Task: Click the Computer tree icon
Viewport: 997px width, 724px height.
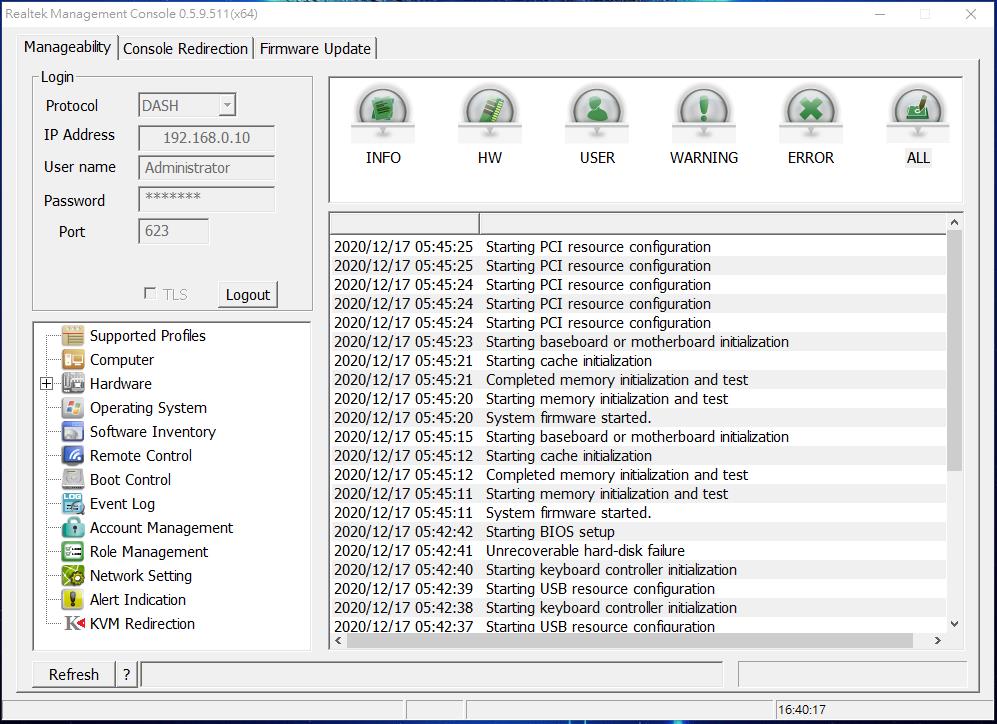Action: pos(73,360)
